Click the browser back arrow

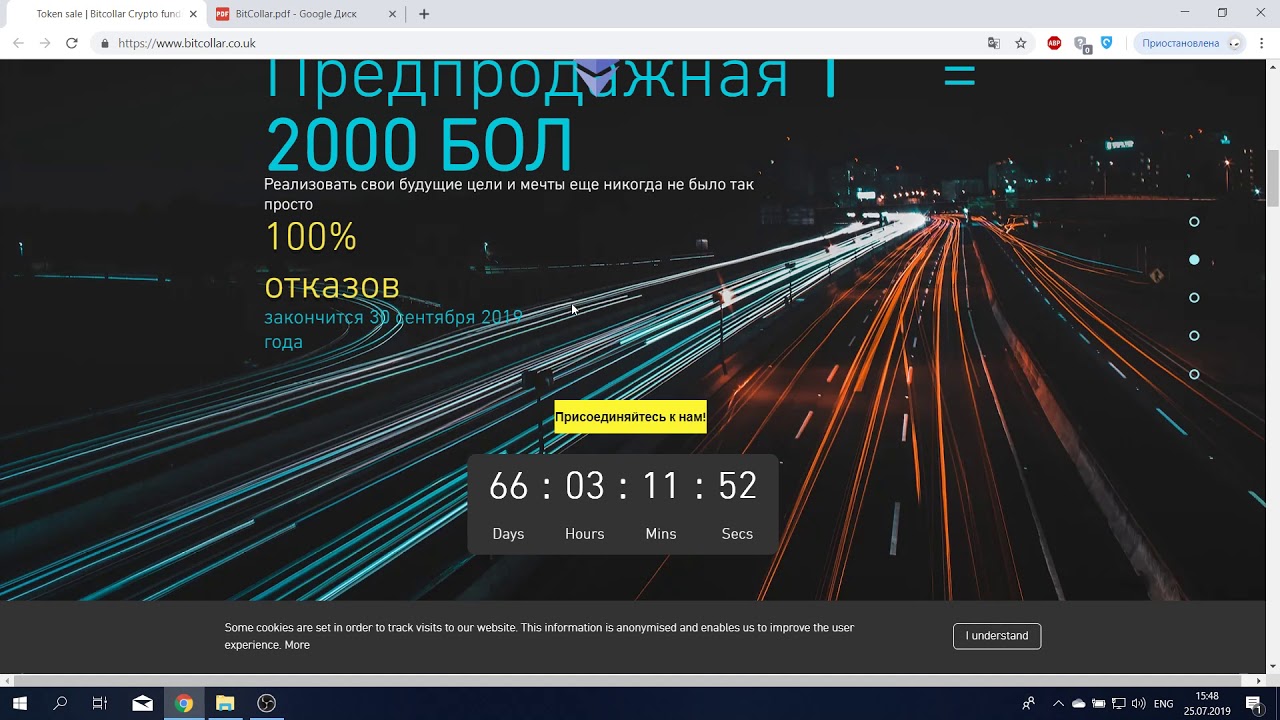coord(18,43)
